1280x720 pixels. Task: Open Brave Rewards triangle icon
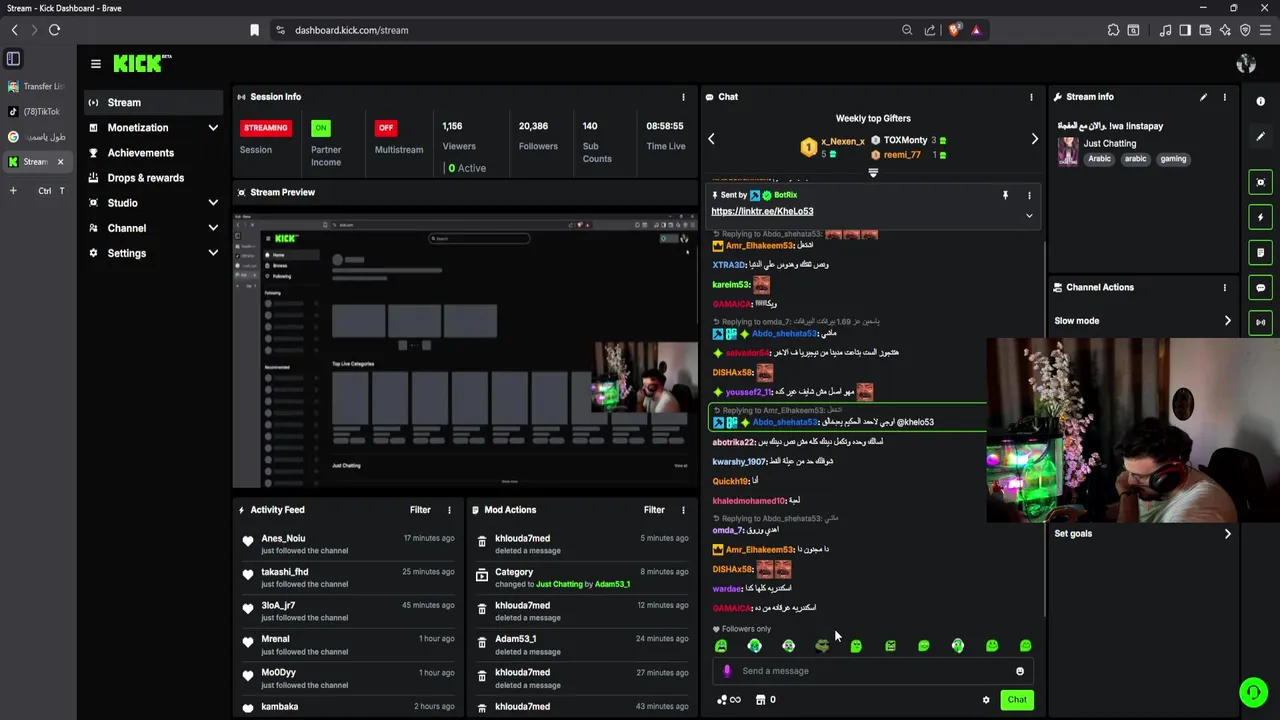tap(976, 30)
